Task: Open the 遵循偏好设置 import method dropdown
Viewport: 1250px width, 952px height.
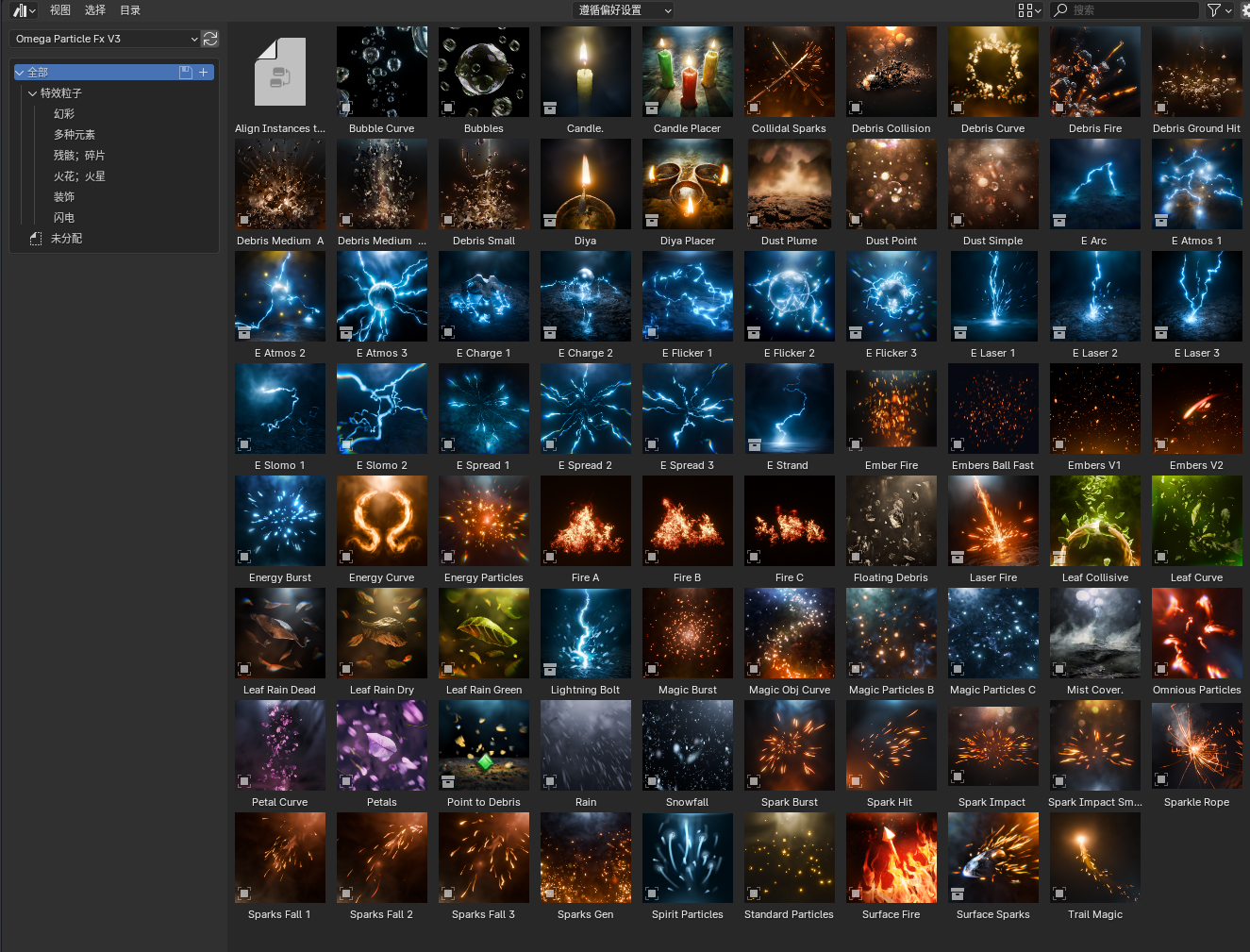Action: 623,10
